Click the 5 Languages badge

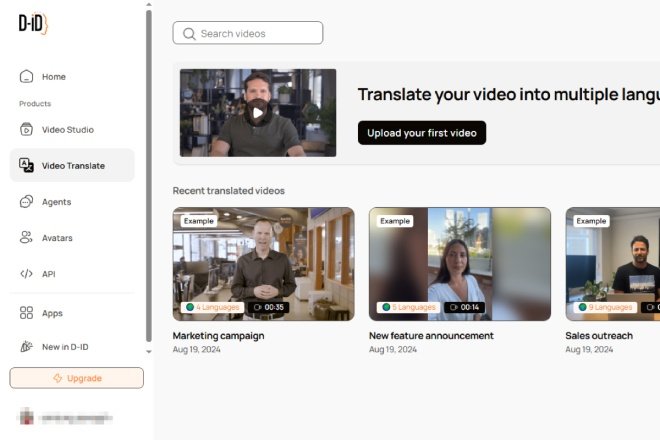pyautogui.click(x=409, y=307)
